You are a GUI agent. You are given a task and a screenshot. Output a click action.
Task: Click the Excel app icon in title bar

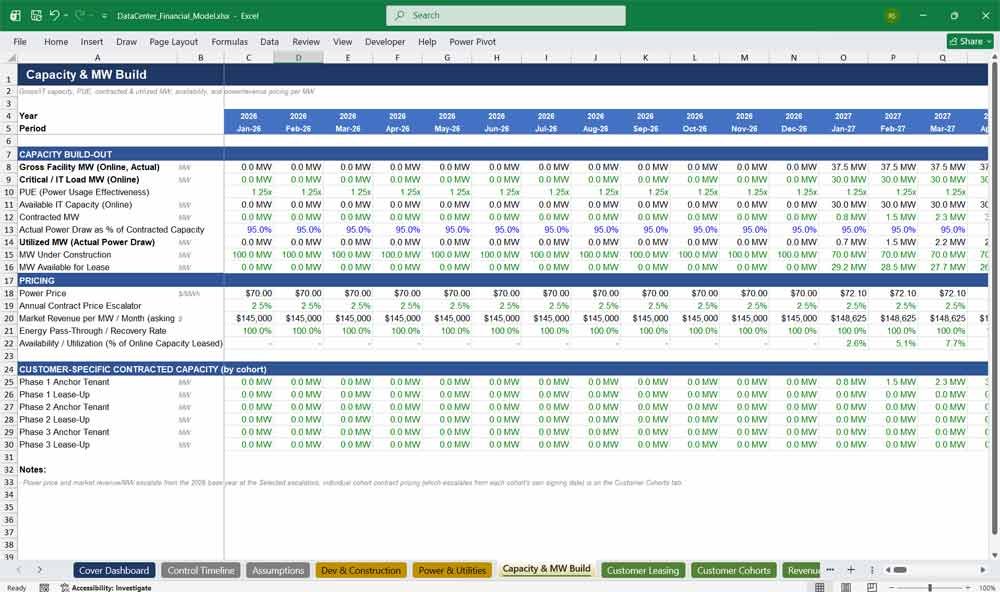coord(15,15)
